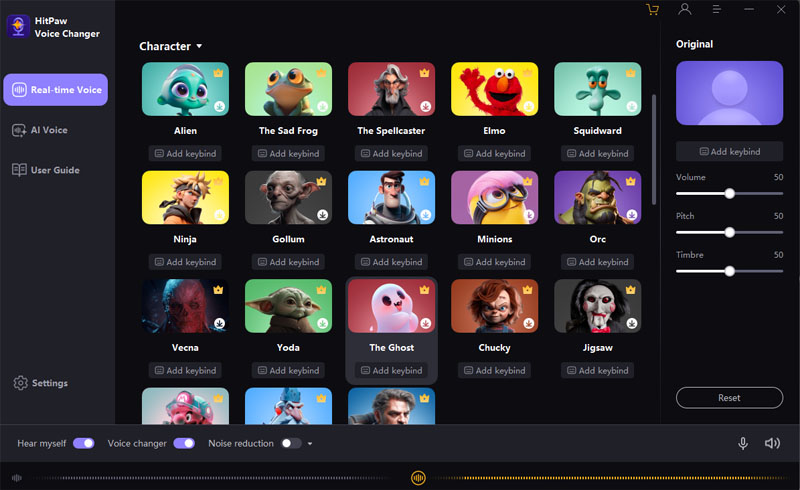
Task: Click the orange waveform icon at bottom
Action: pyautogui.click(x=418, y=478)
